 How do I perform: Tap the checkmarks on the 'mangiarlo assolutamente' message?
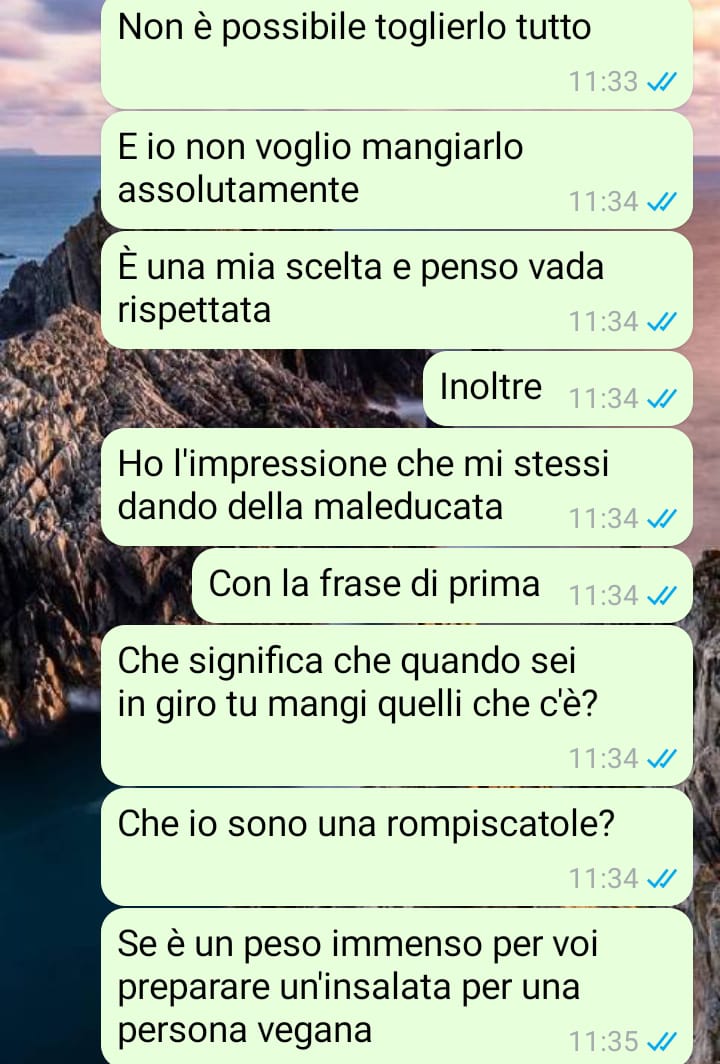pyautogui.click(x=662, y=202)
